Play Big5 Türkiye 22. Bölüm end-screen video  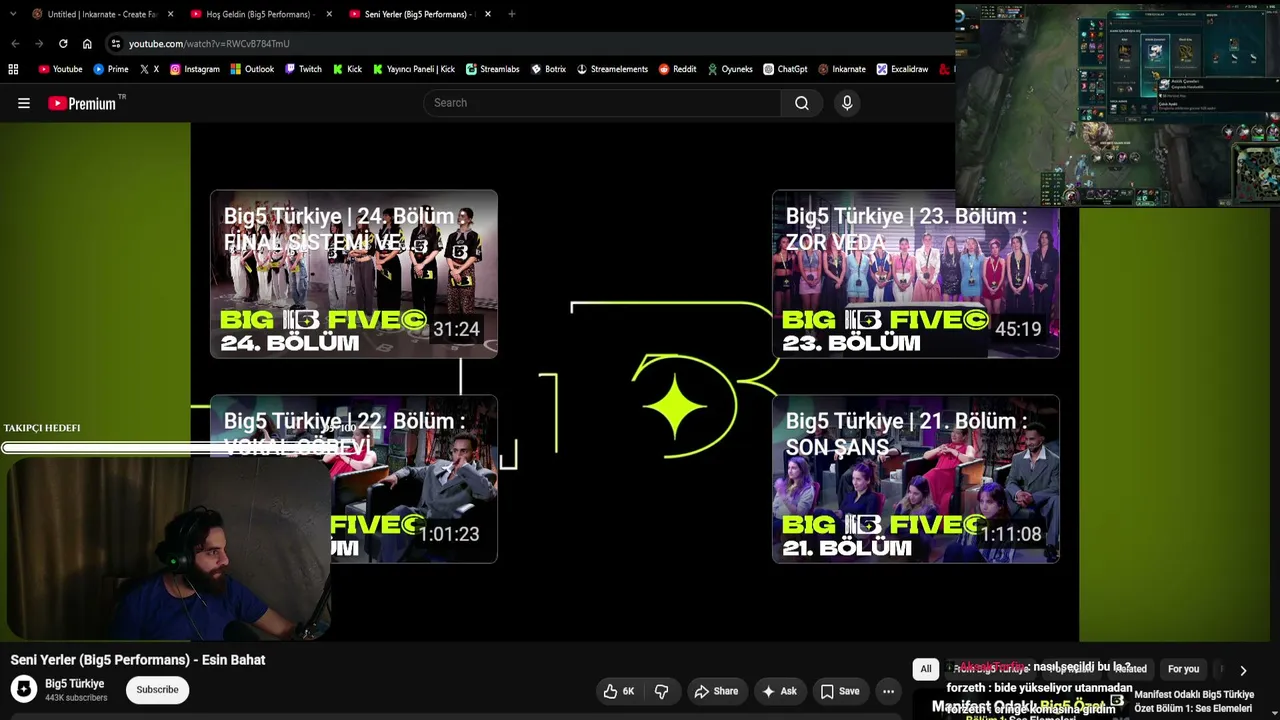point(354,479)
